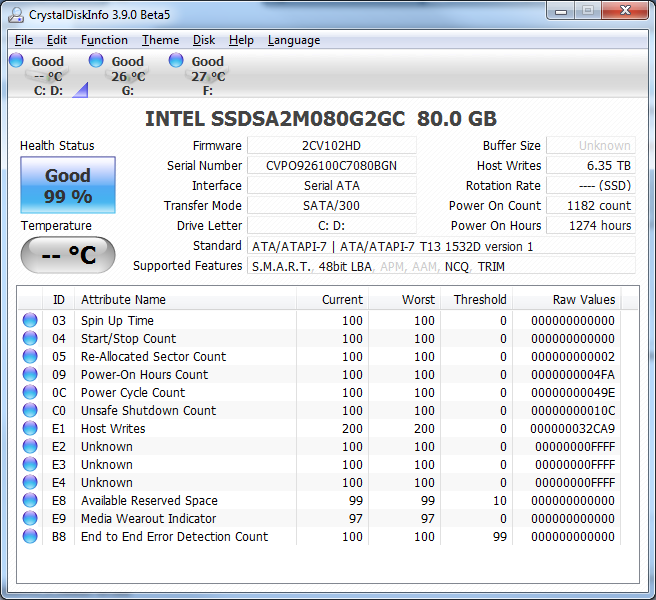Image resolution: width=656 pixels, height=600 pixels.
Task: Click the Buffer Size Unknown field
Action: [x=591, y=146]
